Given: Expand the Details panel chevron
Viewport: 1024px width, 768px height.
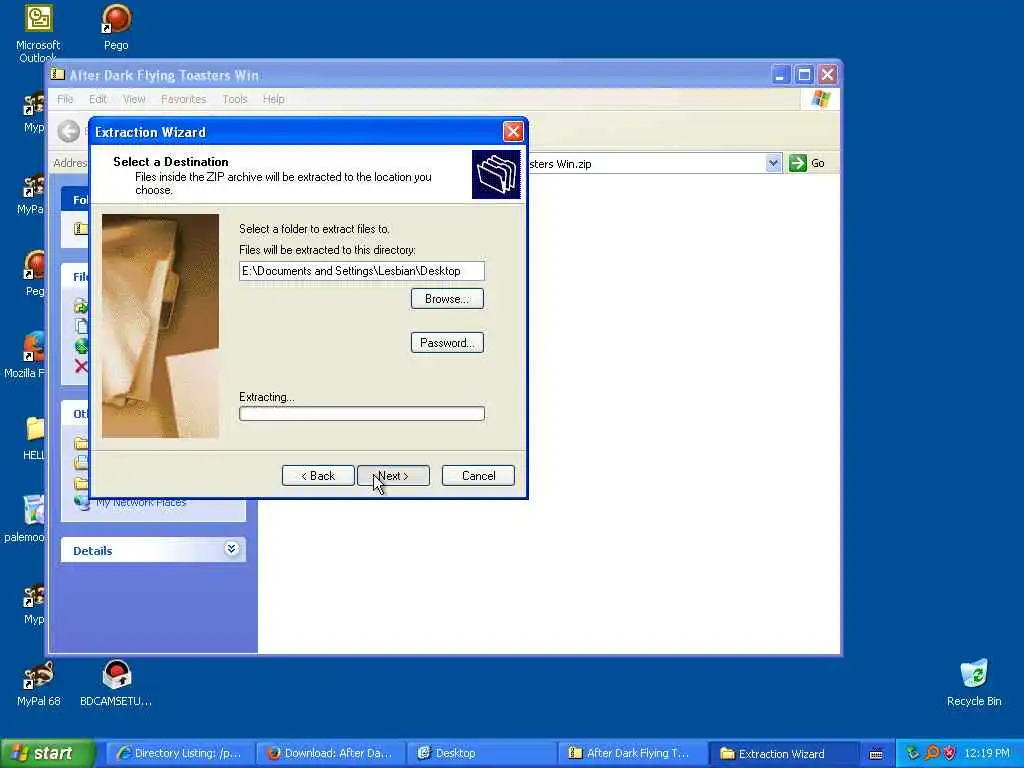Looking at the screenshot, I should pos(231,549).
